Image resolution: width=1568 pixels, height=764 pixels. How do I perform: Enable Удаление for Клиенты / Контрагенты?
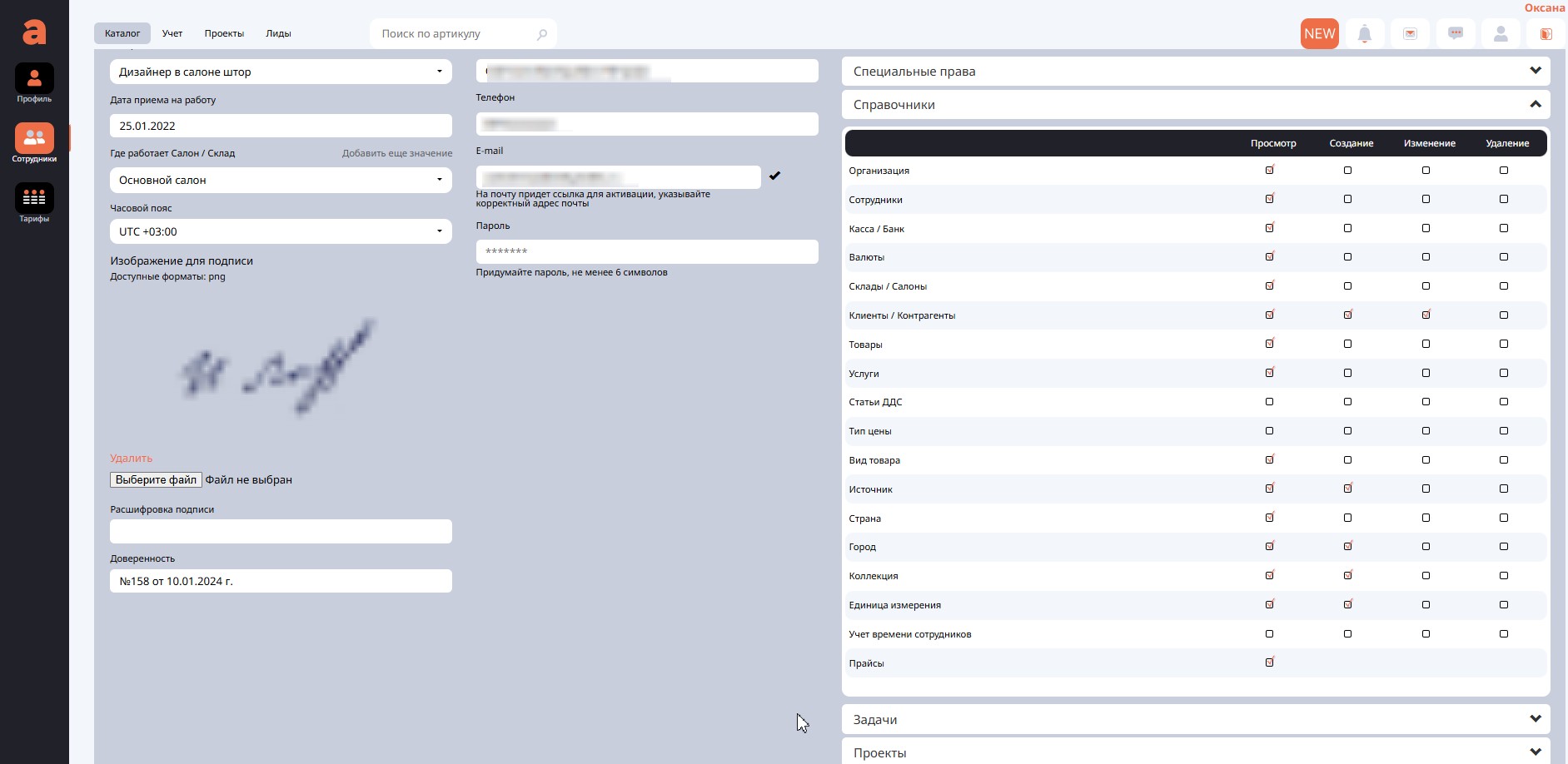click(x=1503, y=315)
